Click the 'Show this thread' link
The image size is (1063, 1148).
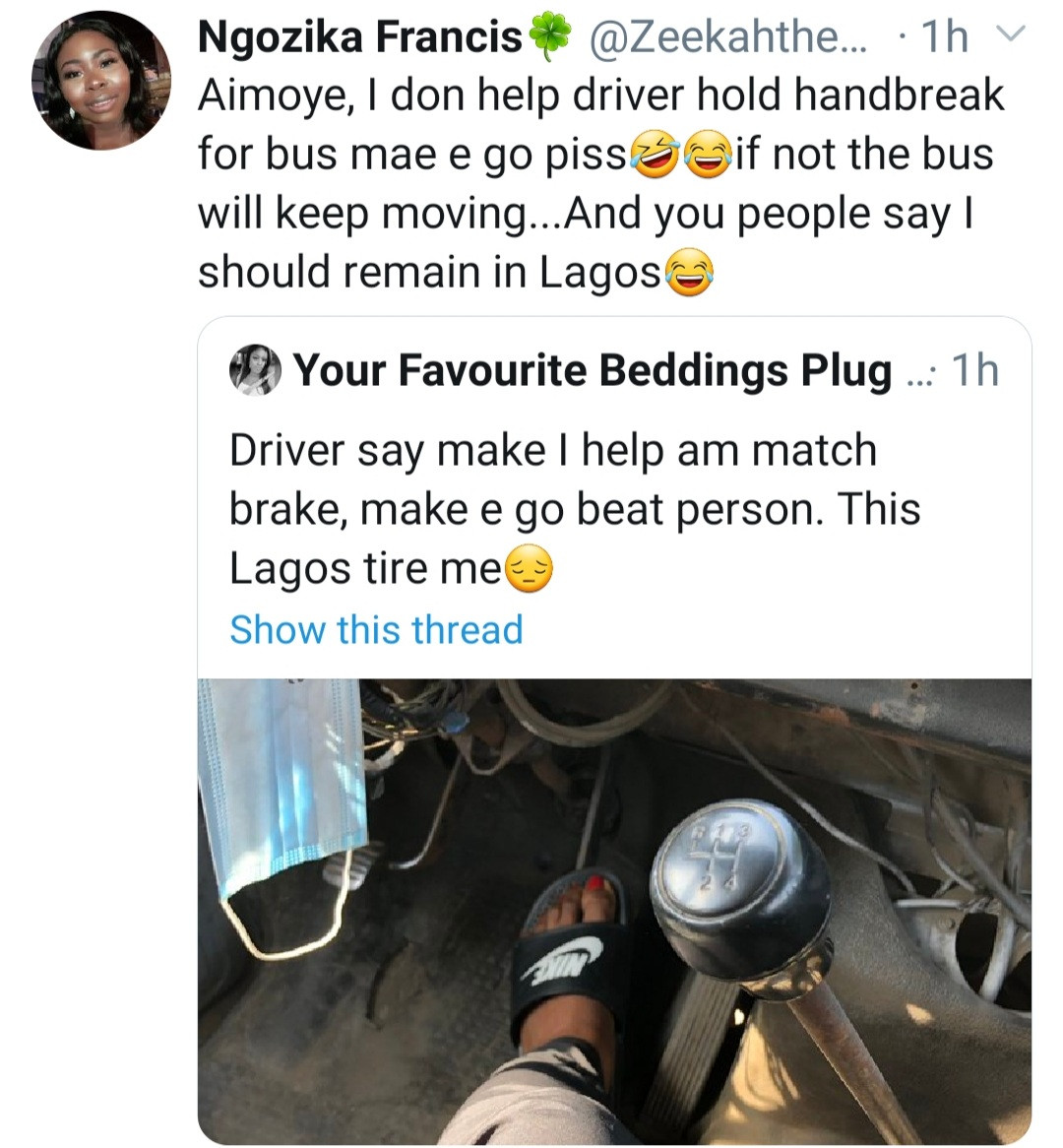click(376, 629)
